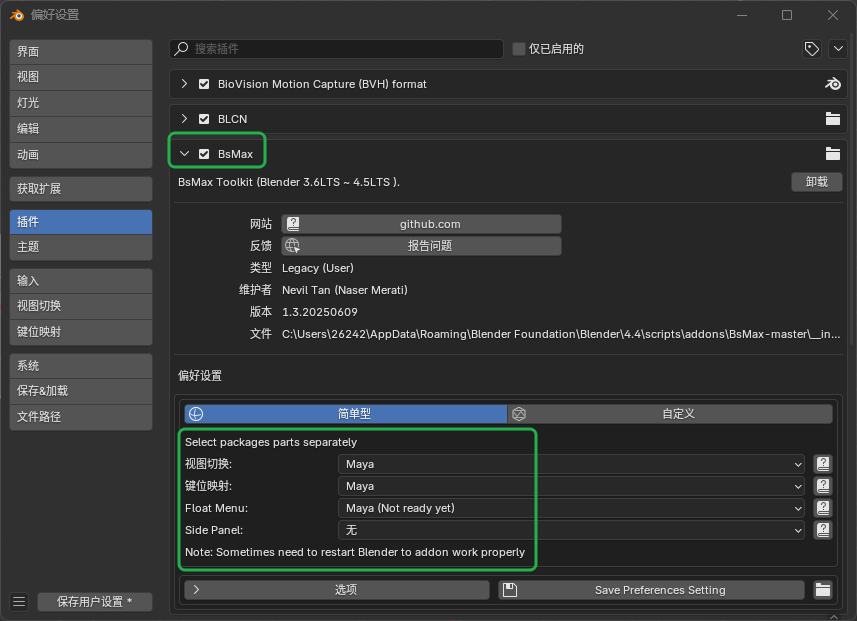Viewport: 857px width, 621px height.
Task: Click the BsMax file path text
Action: point(561,334)
